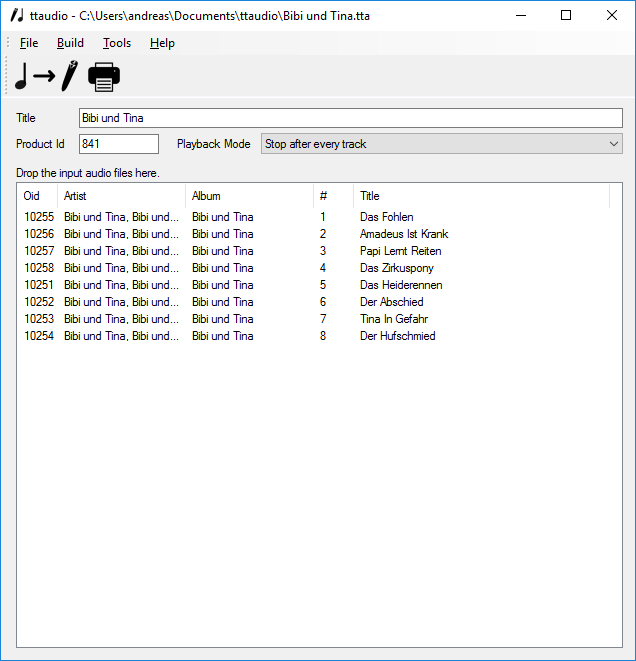Screen dimensions: 636x661
Task: Select the row with Oid 10255
Action: (314, 217)
